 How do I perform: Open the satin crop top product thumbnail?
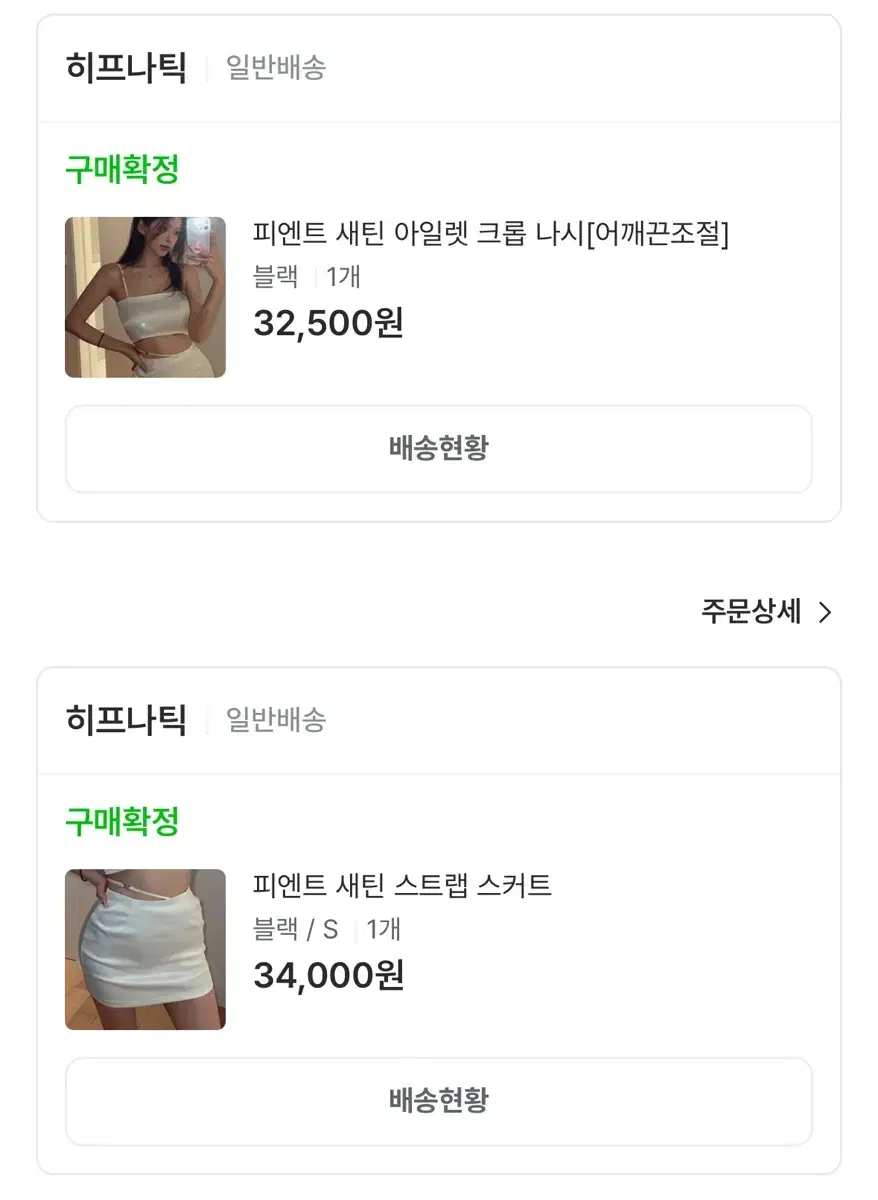[x=145, y=297]
